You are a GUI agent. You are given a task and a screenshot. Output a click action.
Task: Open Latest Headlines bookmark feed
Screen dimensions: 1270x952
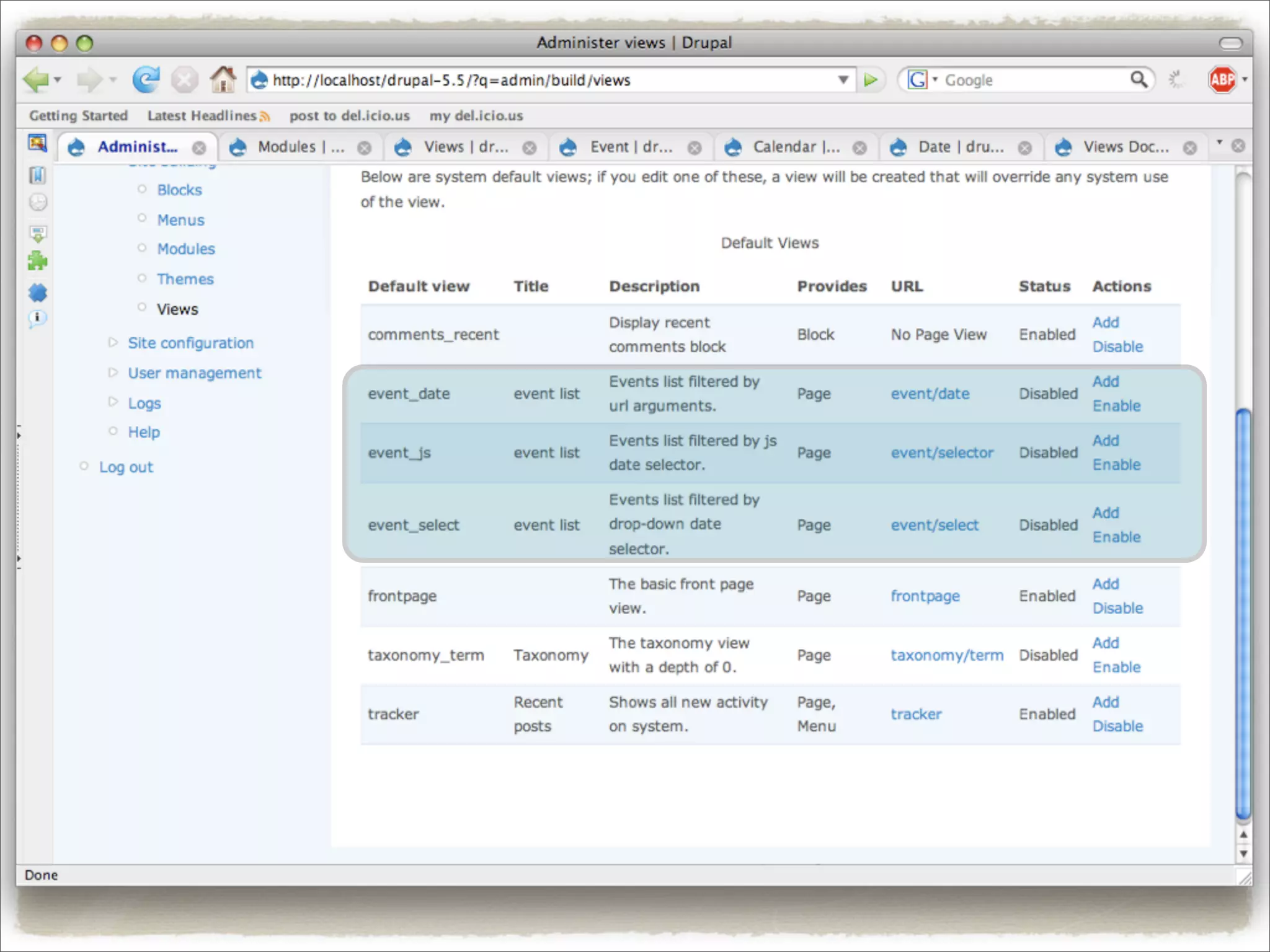coord(202,116)
